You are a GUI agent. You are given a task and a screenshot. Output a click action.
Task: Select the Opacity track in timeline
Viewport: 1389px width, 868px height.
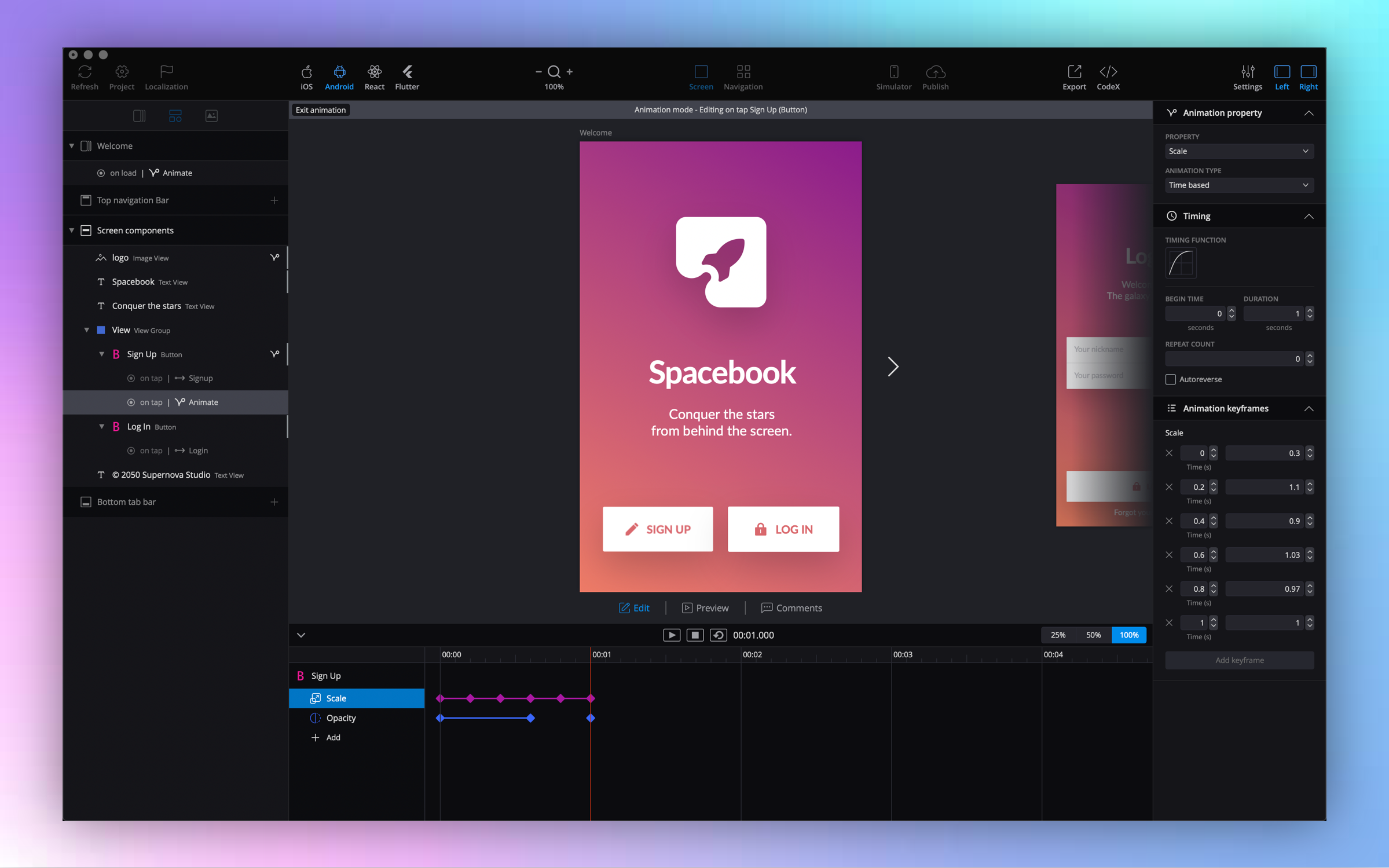click(x=341, y=718)
